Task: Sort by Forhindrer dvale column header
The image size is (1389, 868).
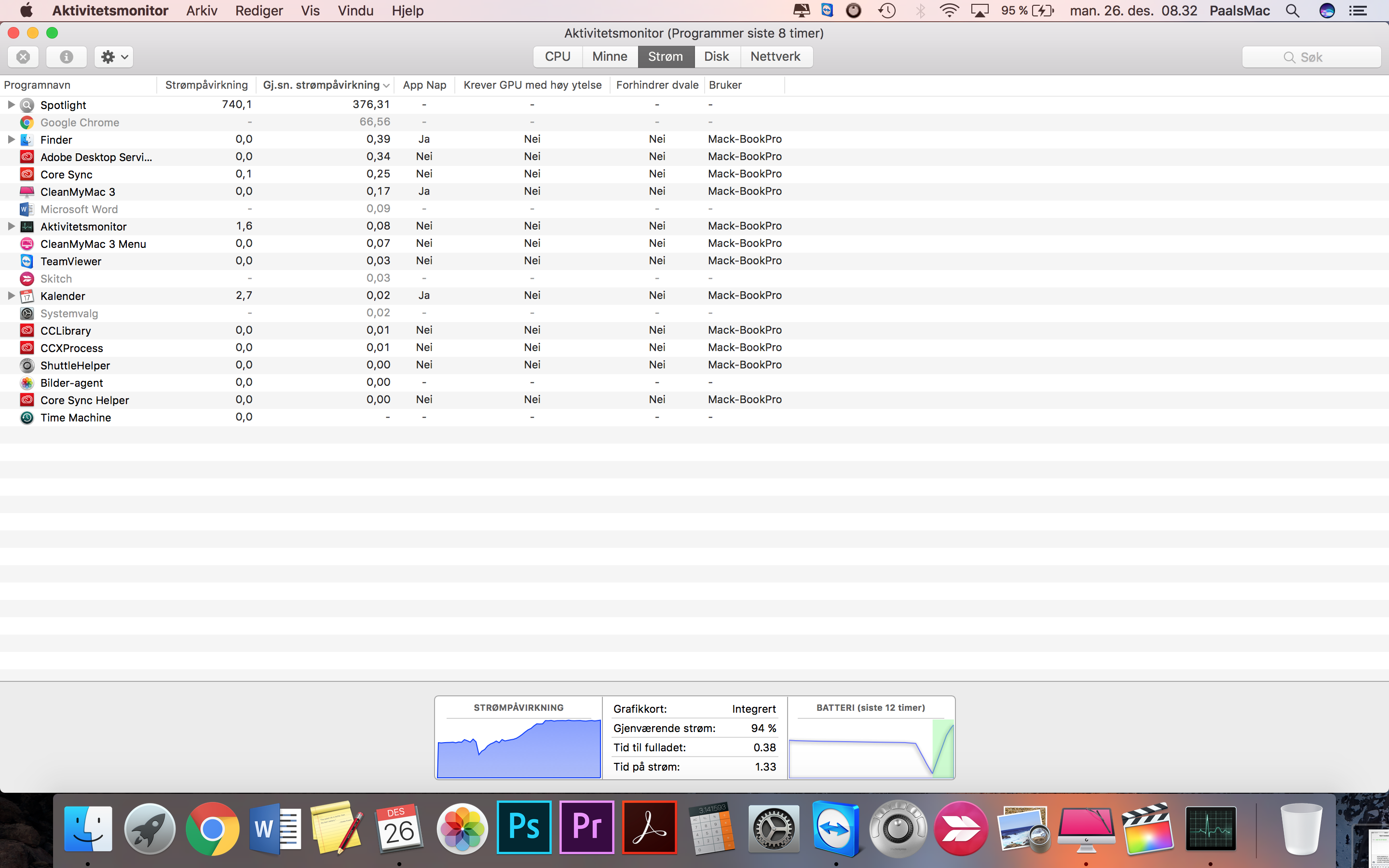Action: pyautogui.click(x=657, y=85)
